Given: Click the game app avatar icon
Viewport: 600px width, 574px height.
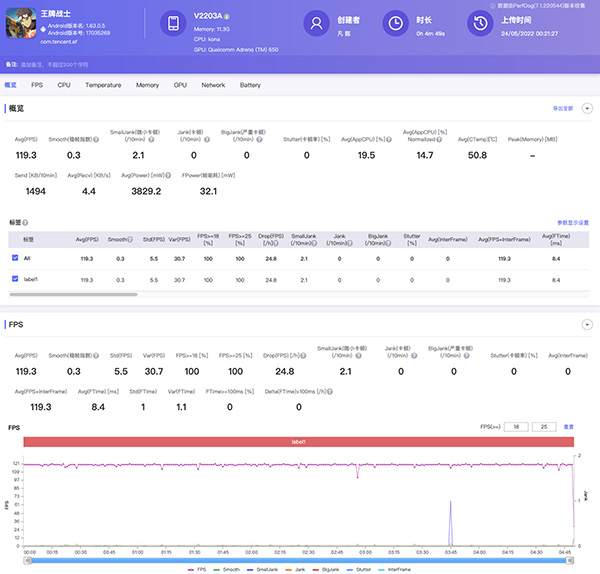Looking at the screenshot, I should [20, 25].
